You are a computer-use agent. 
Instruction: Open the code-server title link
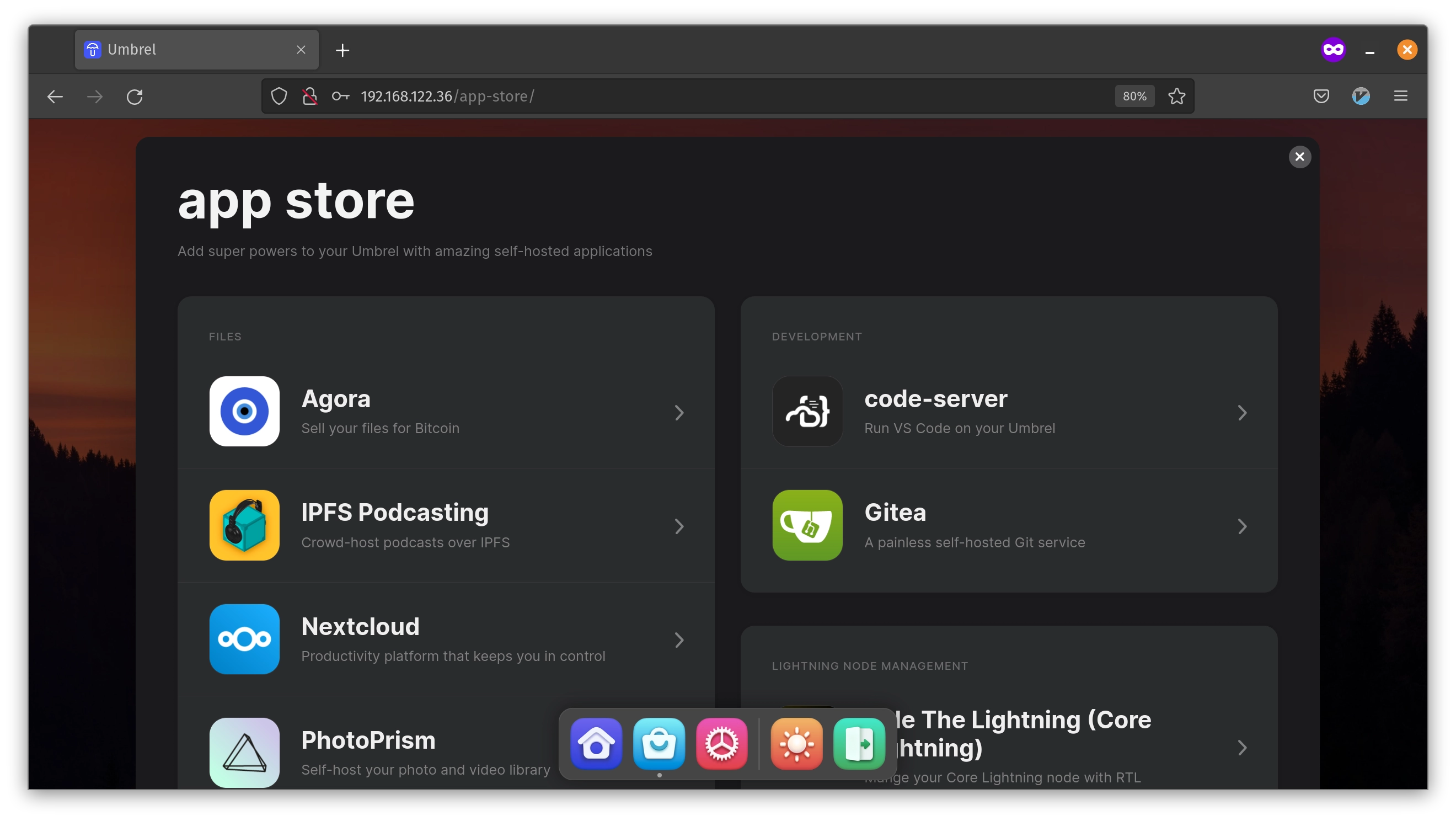936,399
